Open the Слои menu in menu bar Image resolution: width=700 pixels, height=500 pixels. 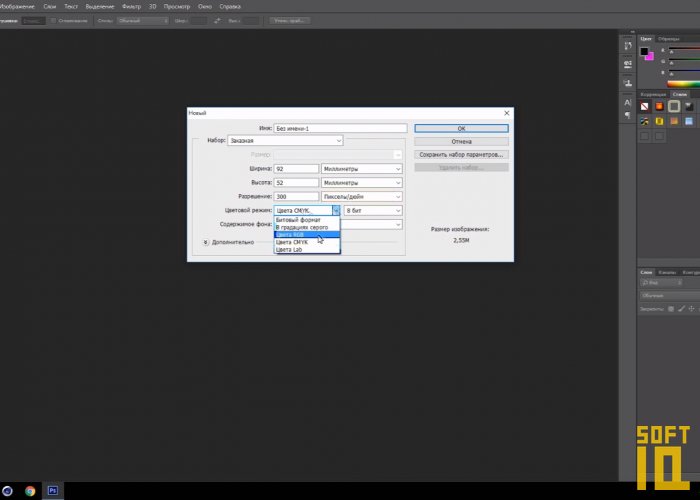[x=50, y=7]
